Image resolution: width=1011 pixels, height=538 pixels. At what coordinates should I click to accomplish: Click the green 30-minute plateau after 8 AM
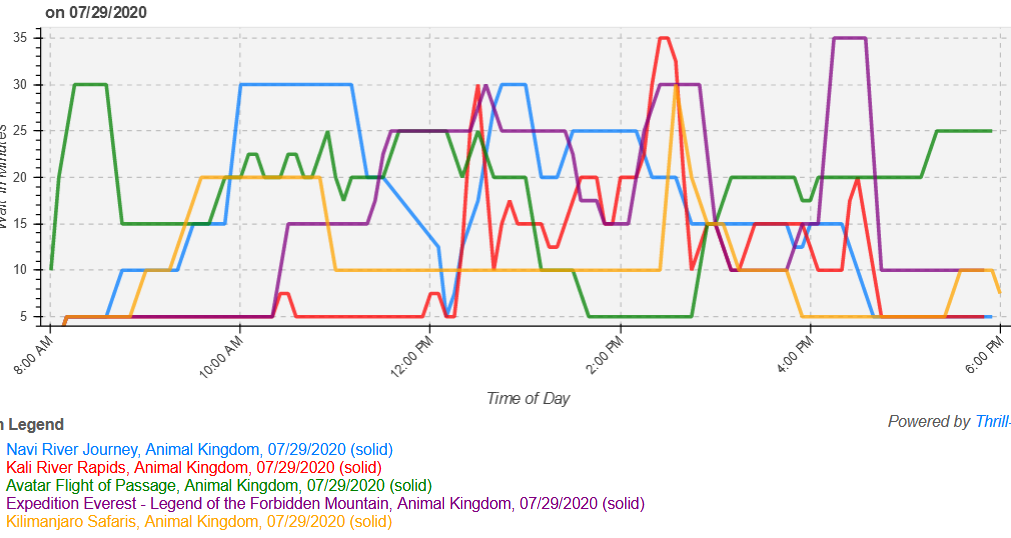pos(90,85)
